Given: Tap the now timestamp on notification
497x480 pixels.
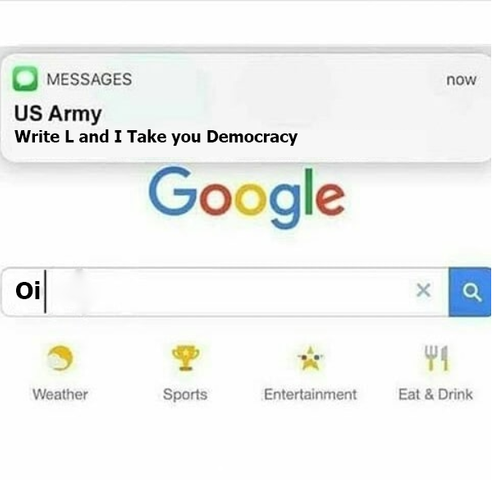Looking at the screenshot, I should (461, 80).
